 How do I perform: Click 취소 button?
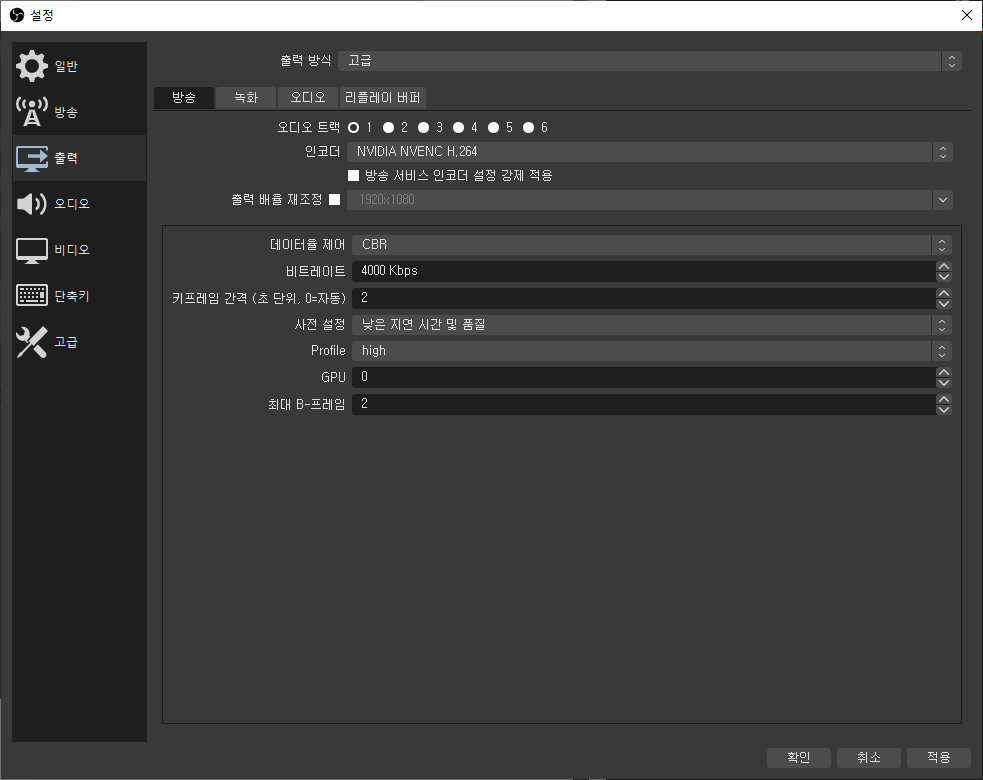point(869,757)
